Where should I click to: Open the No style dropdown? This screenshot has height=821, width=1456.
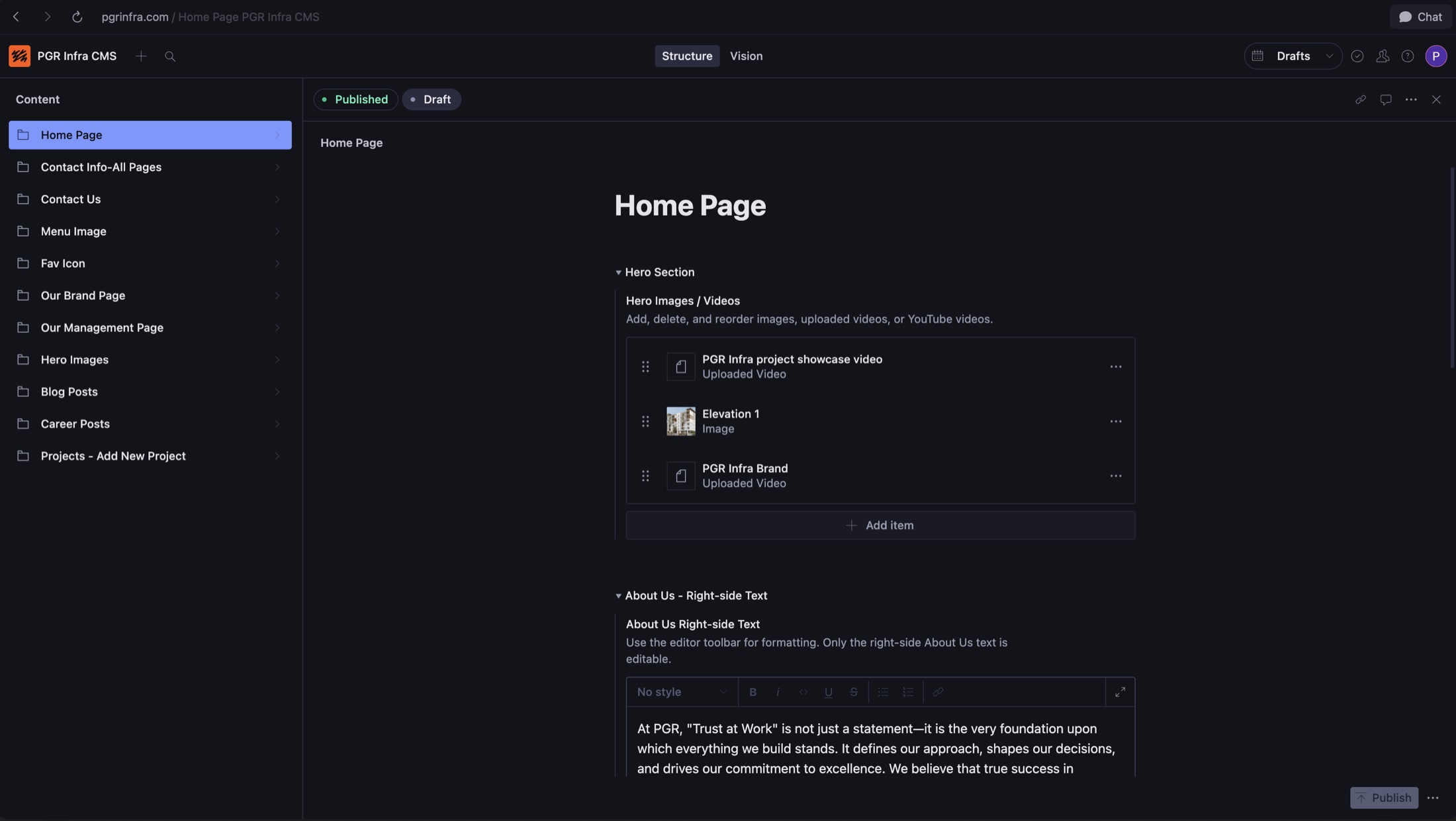(x=682, y=692)
